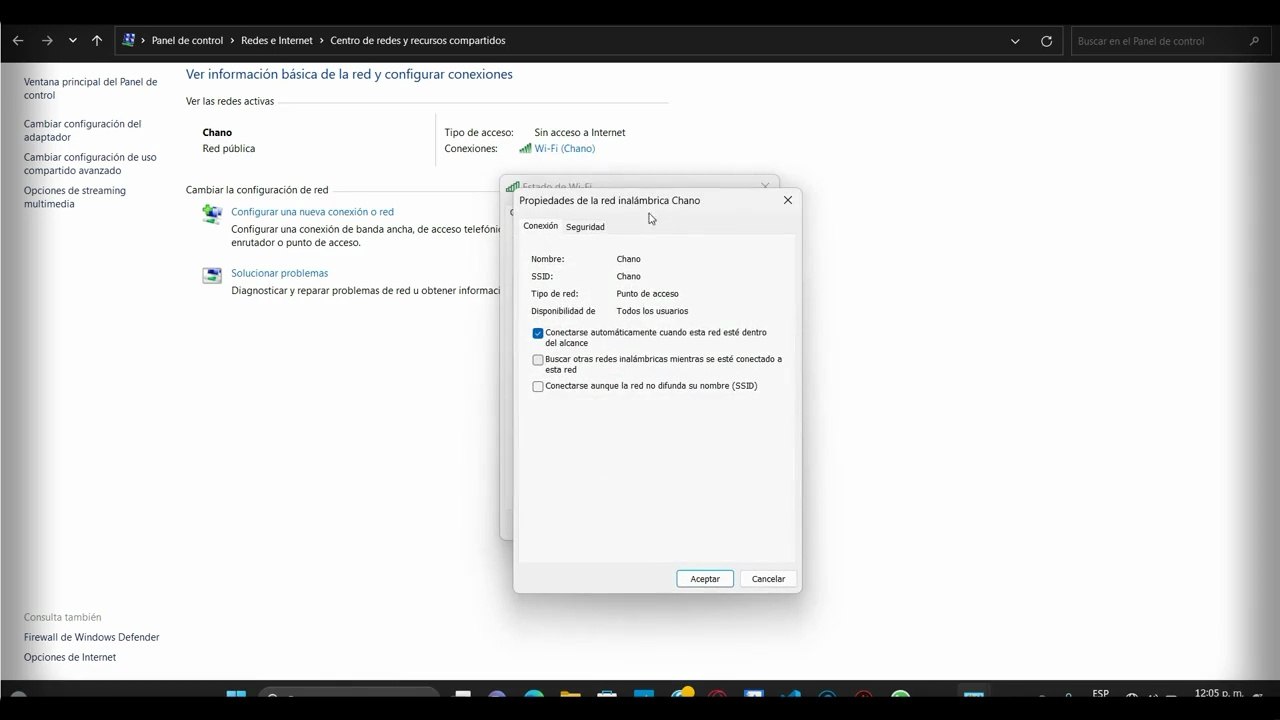
Task: Open Opciones de Internet link
Action: pyautogui.click(x=70, y=657)
